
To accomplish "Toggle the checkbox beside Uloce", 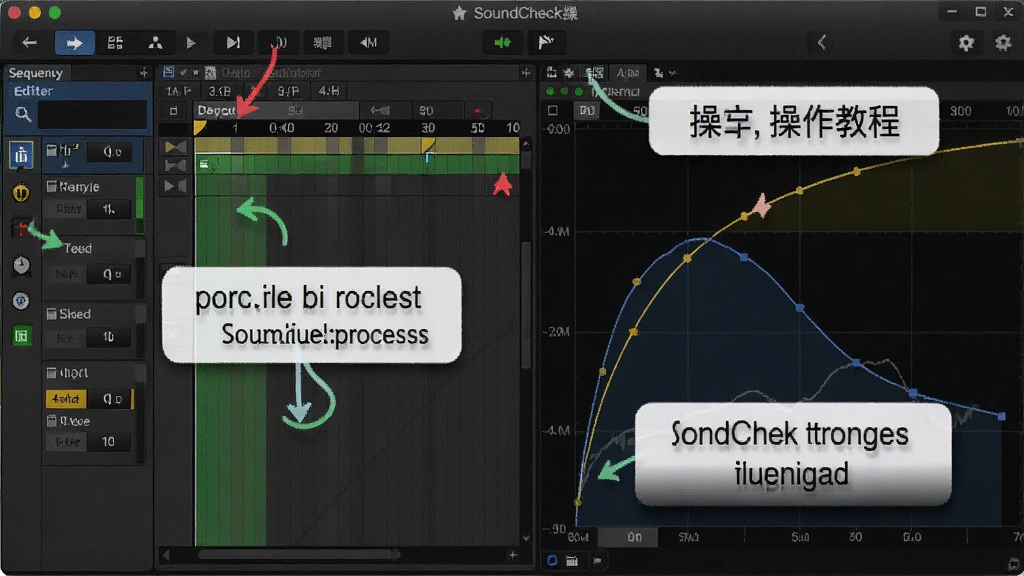I will 52,421.
